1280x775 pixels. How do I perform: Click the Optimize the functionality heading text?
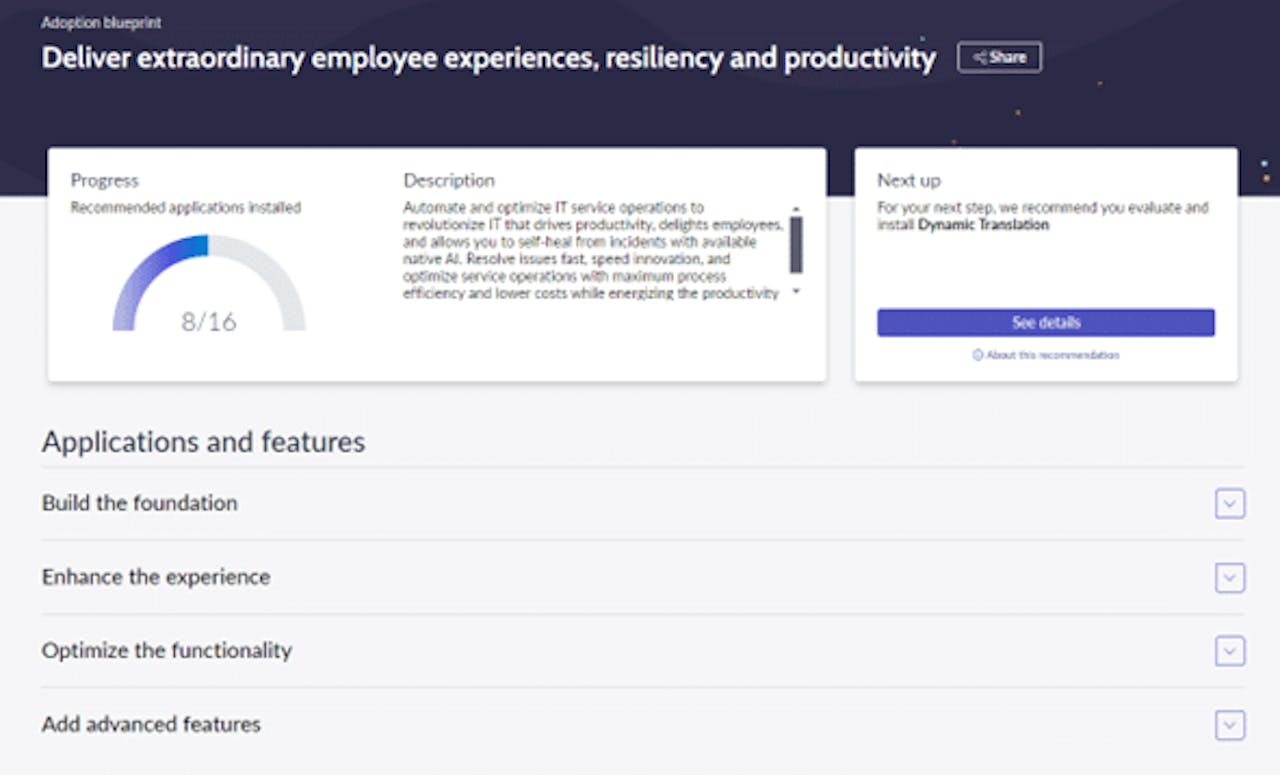[166, 651]
